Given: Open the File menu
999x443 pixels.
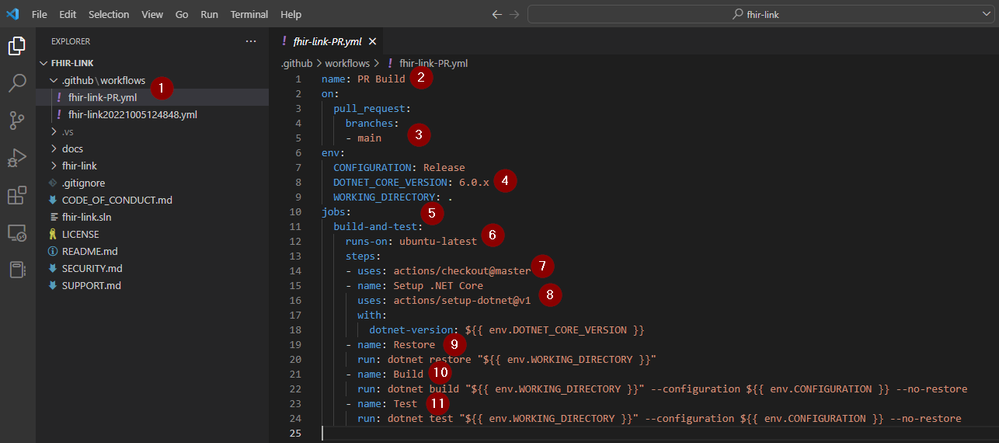Looking at the screenshot, I should (x=39, y=14).
